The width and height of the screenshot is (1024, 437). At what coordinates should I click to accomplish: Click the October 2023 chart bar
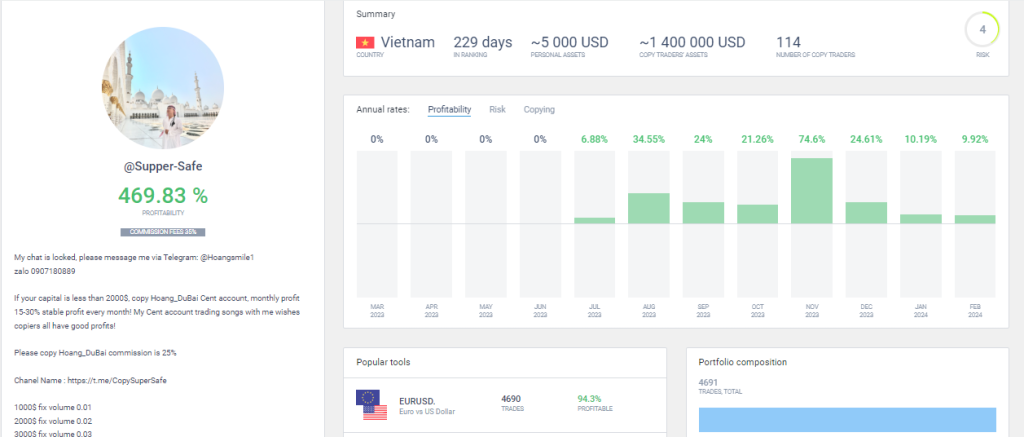[758, 214]
